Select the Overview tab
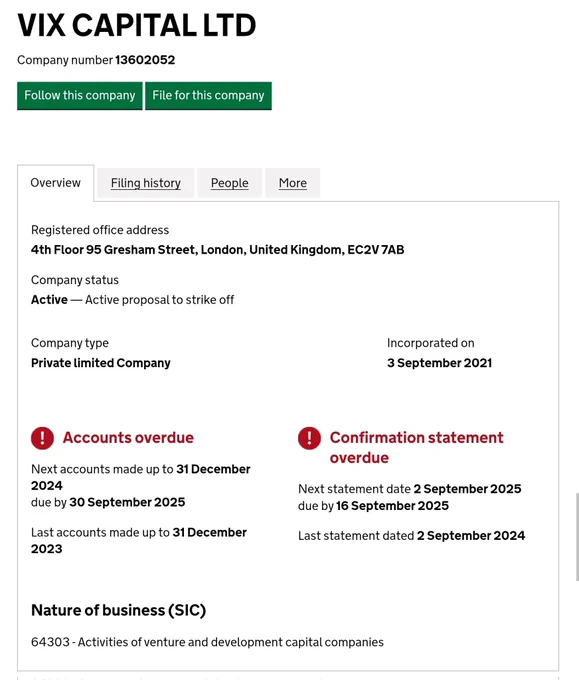 click(x=56, y=183)
